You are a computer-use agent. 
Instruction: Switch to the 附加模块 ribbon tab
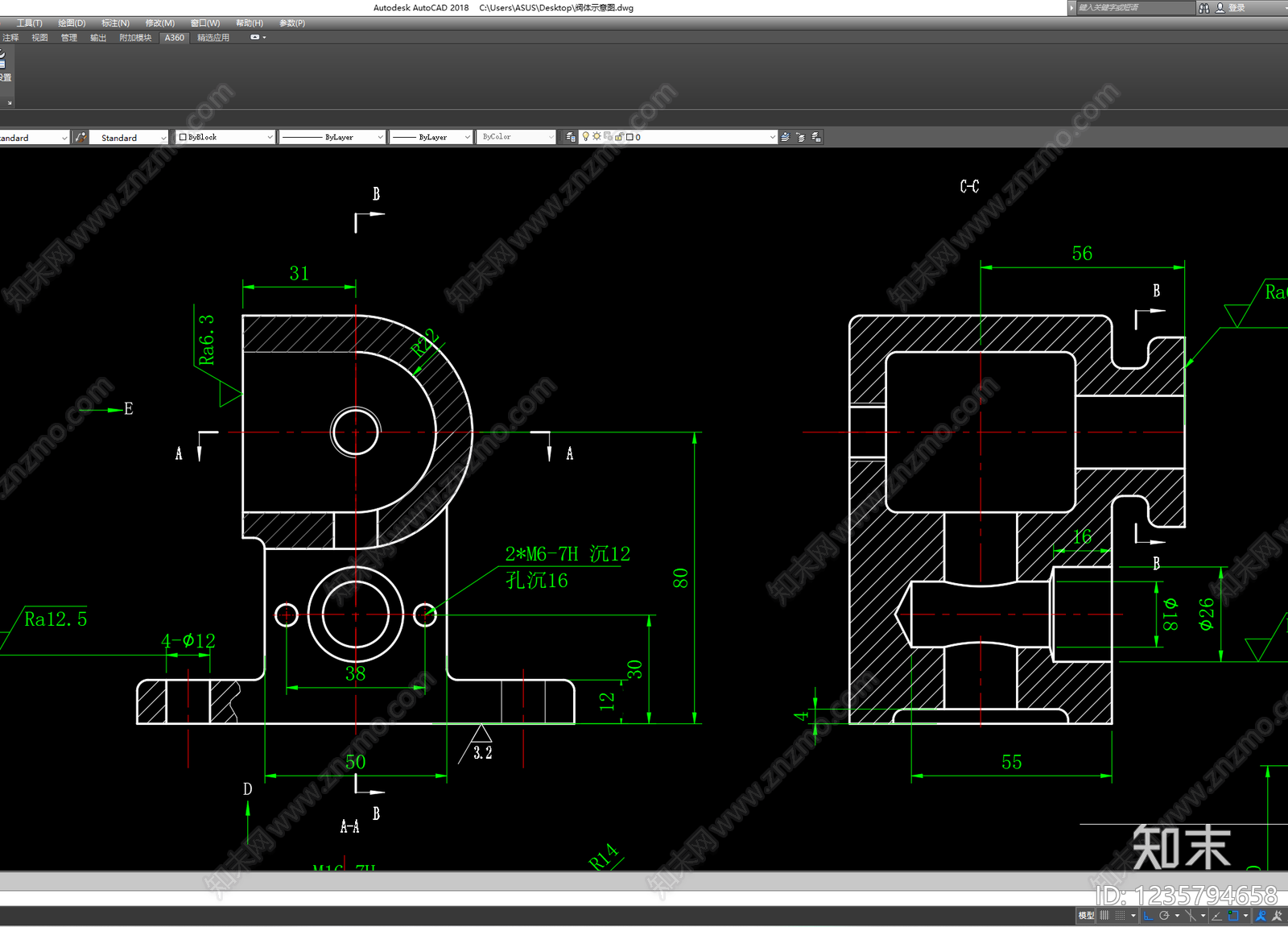click(x=135, y=38)
